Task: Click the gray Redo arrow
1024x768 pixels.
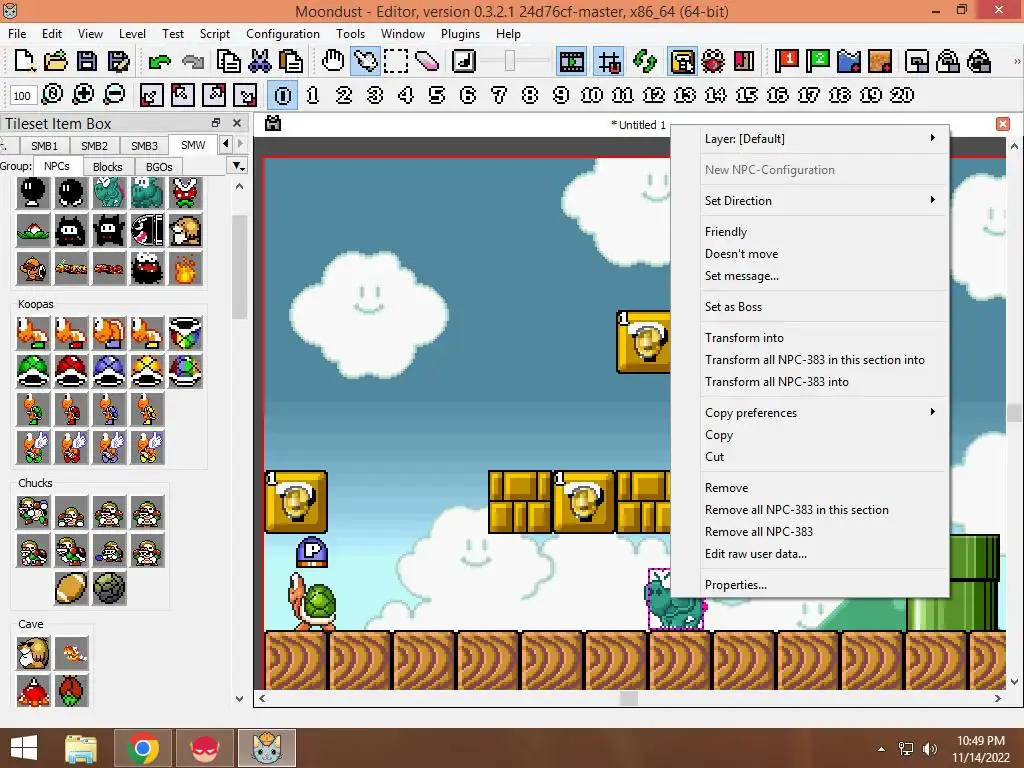Action: (193, 61)
